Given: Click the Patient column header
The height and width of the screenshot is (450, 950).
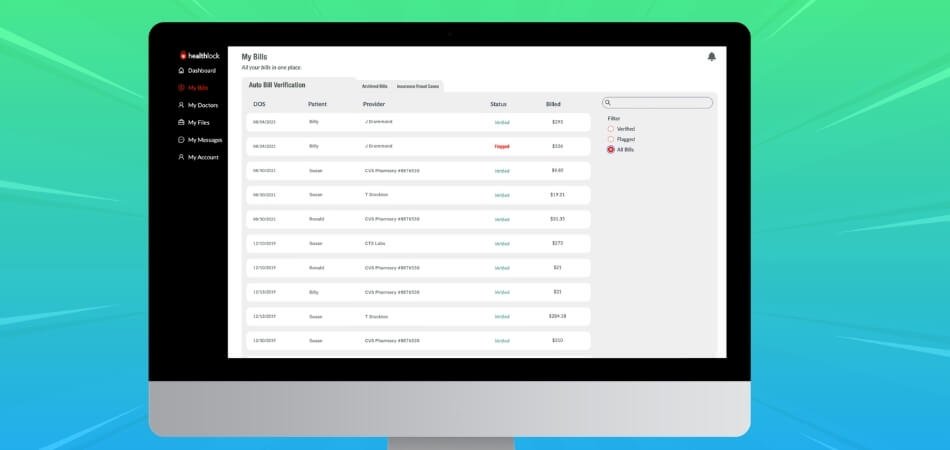Looking at the screenshot, I should pos(317,104).
